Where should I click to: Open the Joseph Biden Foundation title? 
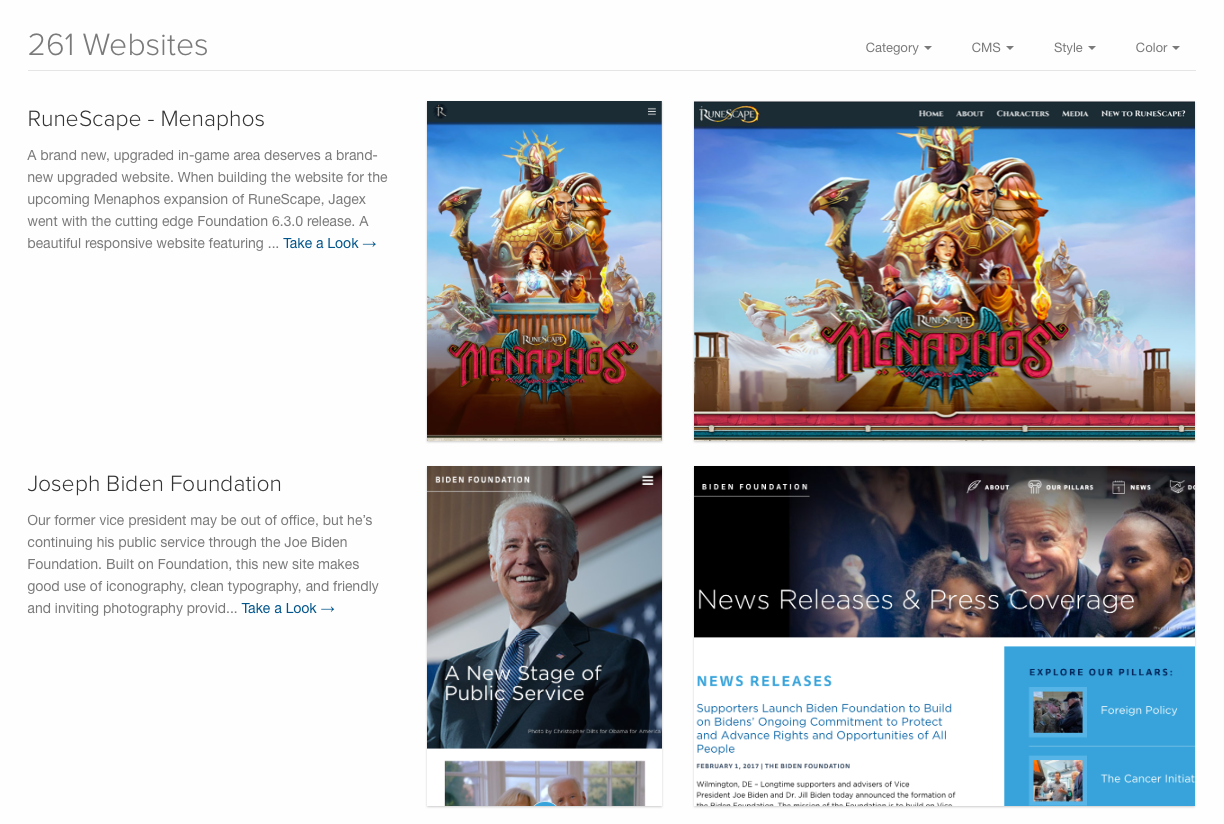coord(154,484)
